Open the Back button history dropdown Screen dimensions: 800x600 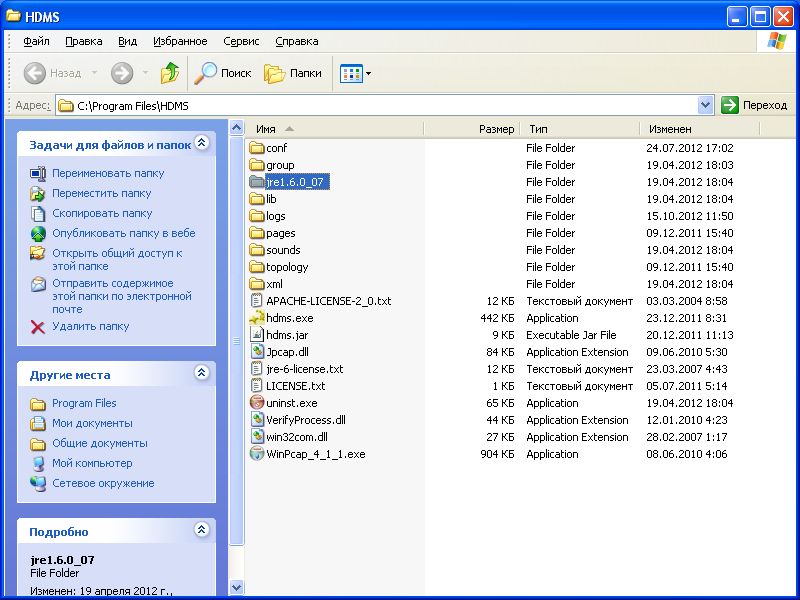coord(94,73)
